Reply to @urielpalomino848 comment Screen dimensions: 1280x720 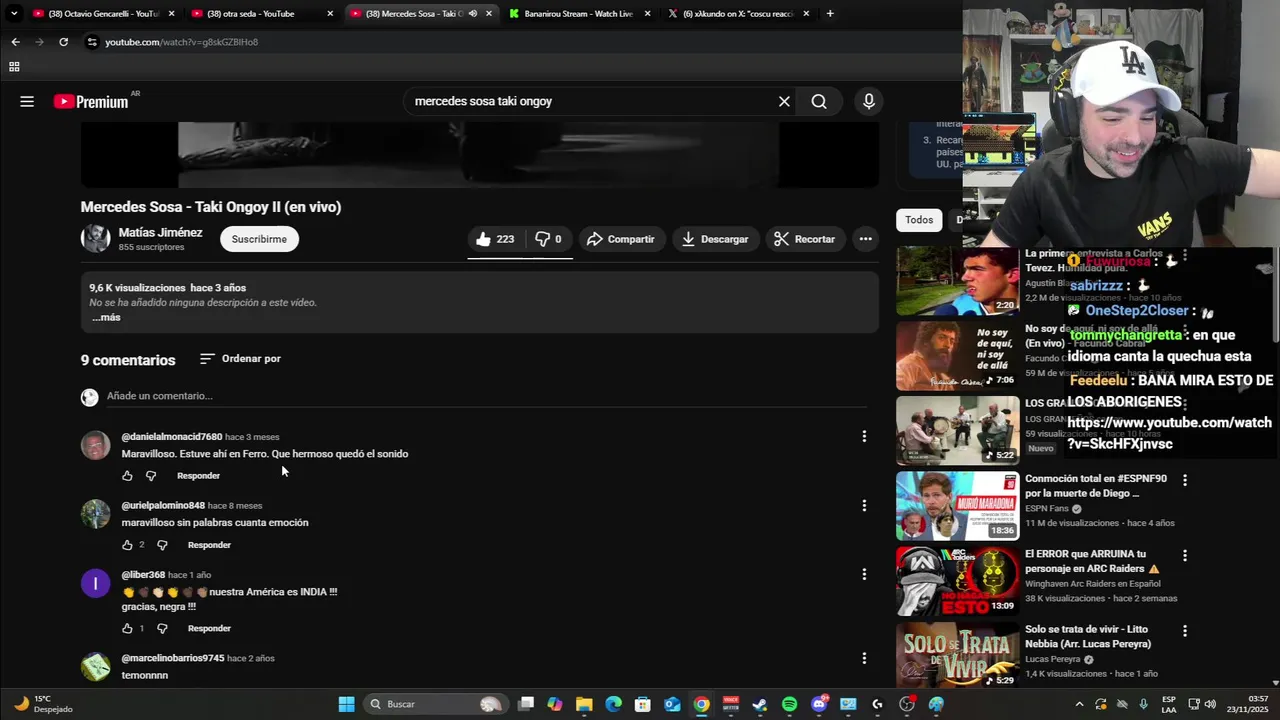(209, 545)
